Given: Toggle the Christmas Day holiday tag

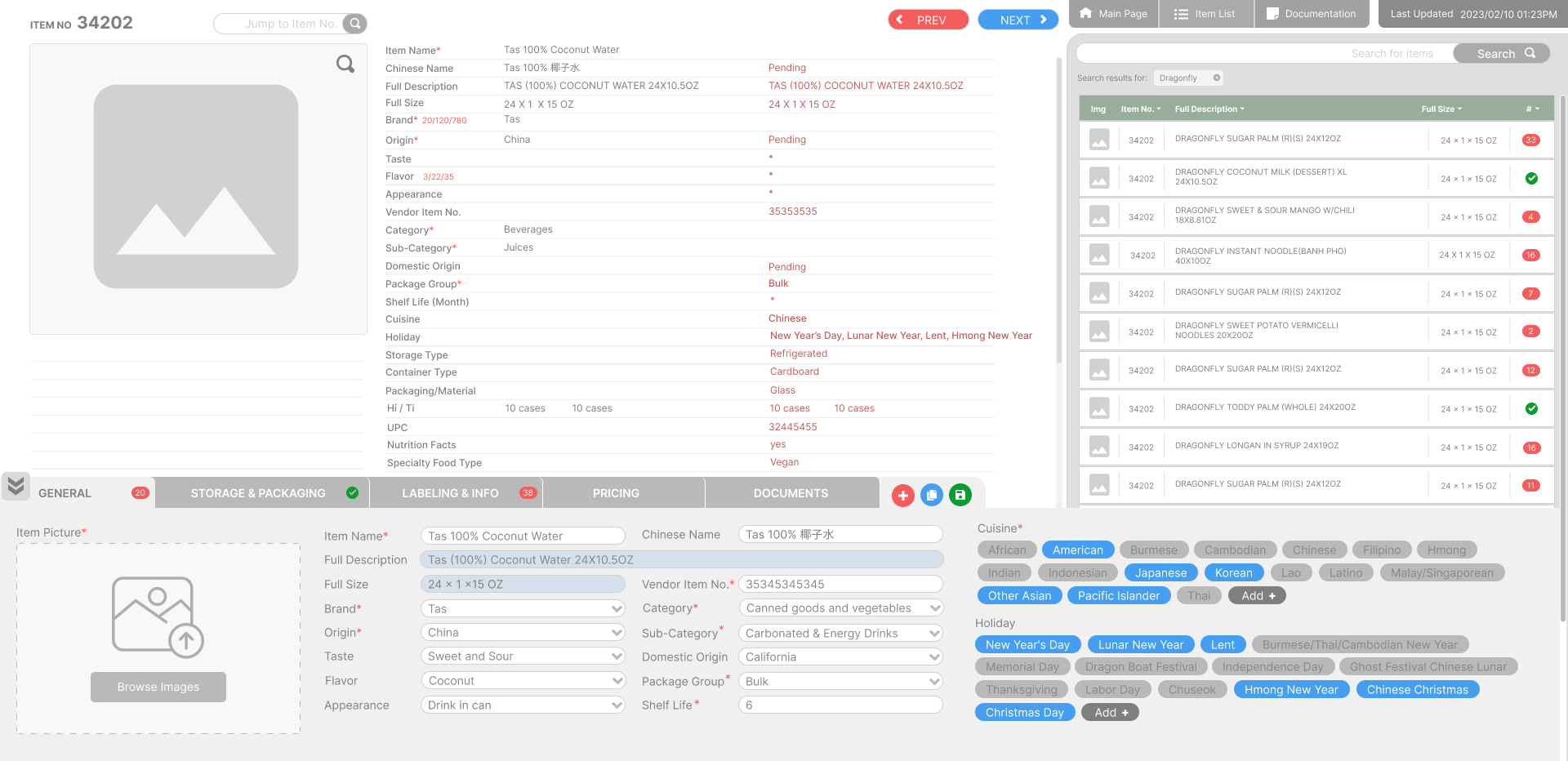Looking at the screenshot, I should pyautogui.click(x=1024, y=713).
